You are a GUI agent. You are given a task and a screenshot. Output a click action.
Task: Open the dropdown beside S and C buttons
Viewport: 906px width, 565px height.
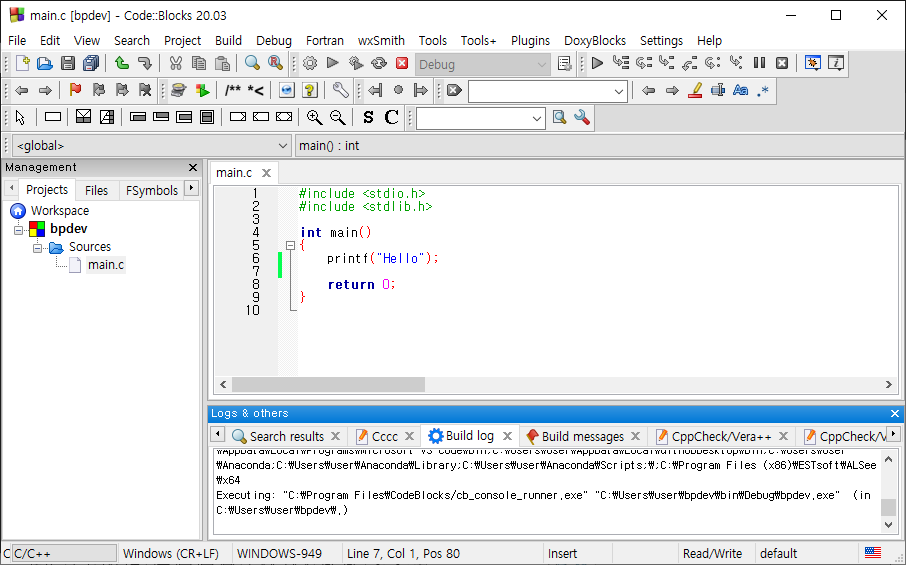tap(481, 118)
